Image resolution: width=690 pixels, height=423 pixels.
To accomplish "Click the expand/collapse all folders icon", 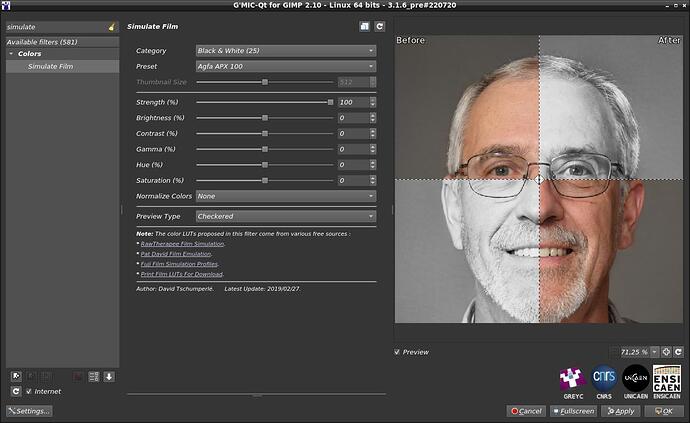I will point(94,376).
